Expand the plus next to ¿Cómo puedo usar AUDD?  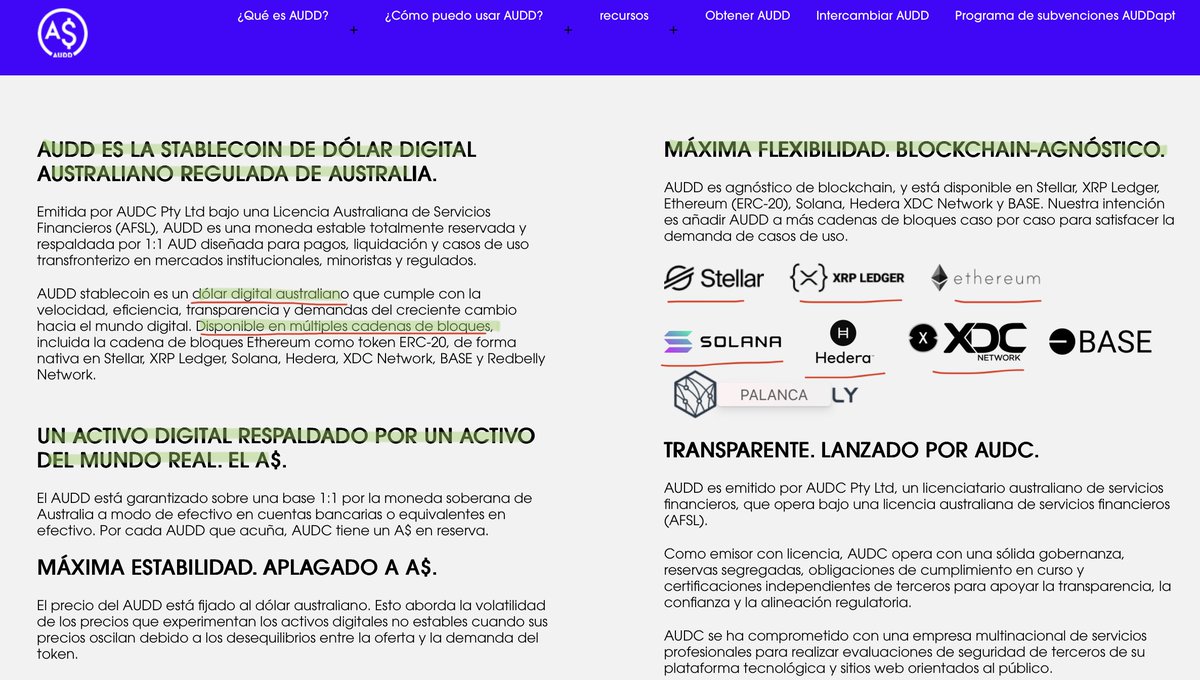[568, 30]
